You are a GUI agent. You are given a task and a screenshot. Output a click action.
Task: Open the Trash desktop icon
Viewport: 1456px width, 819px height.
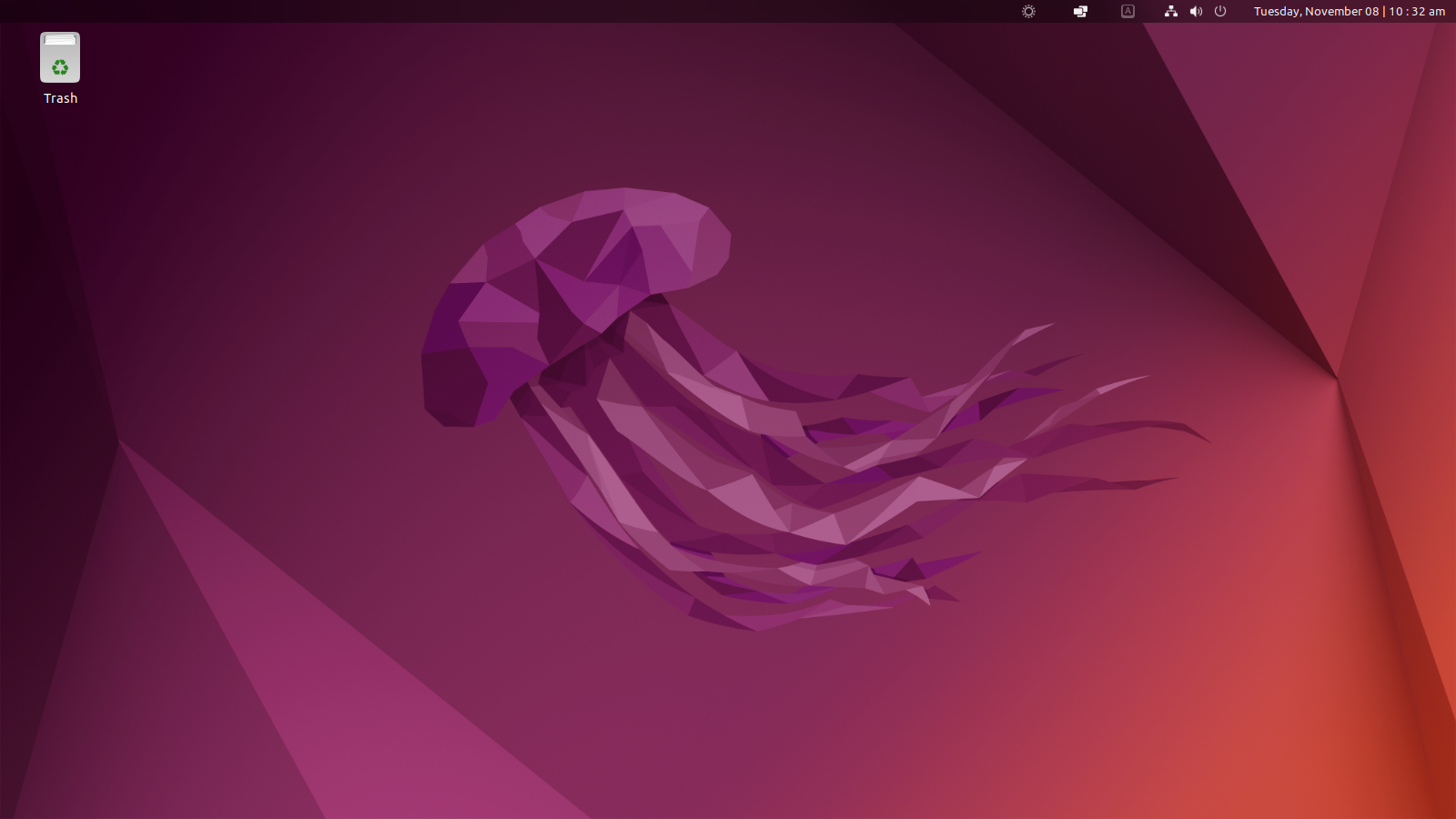[x=60, y=57]
